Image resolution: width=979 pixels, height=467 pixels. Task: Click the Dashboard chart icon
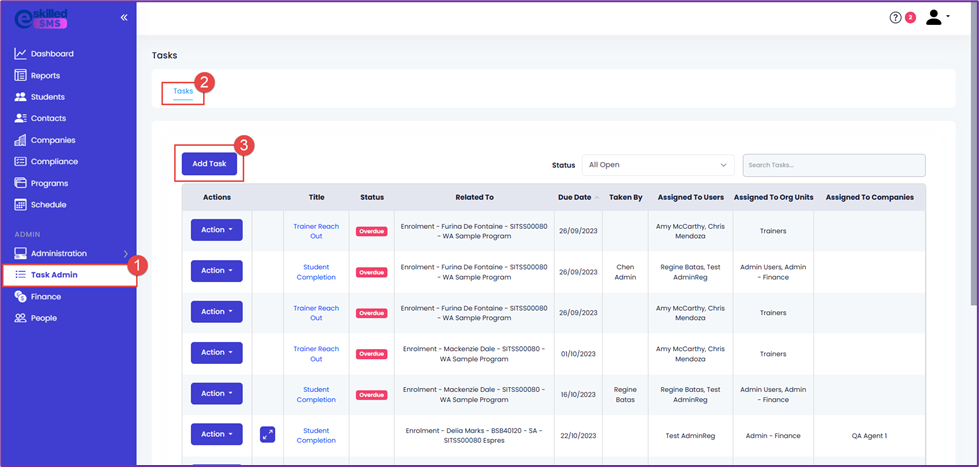pyautogui.click(x=20, y=54)
